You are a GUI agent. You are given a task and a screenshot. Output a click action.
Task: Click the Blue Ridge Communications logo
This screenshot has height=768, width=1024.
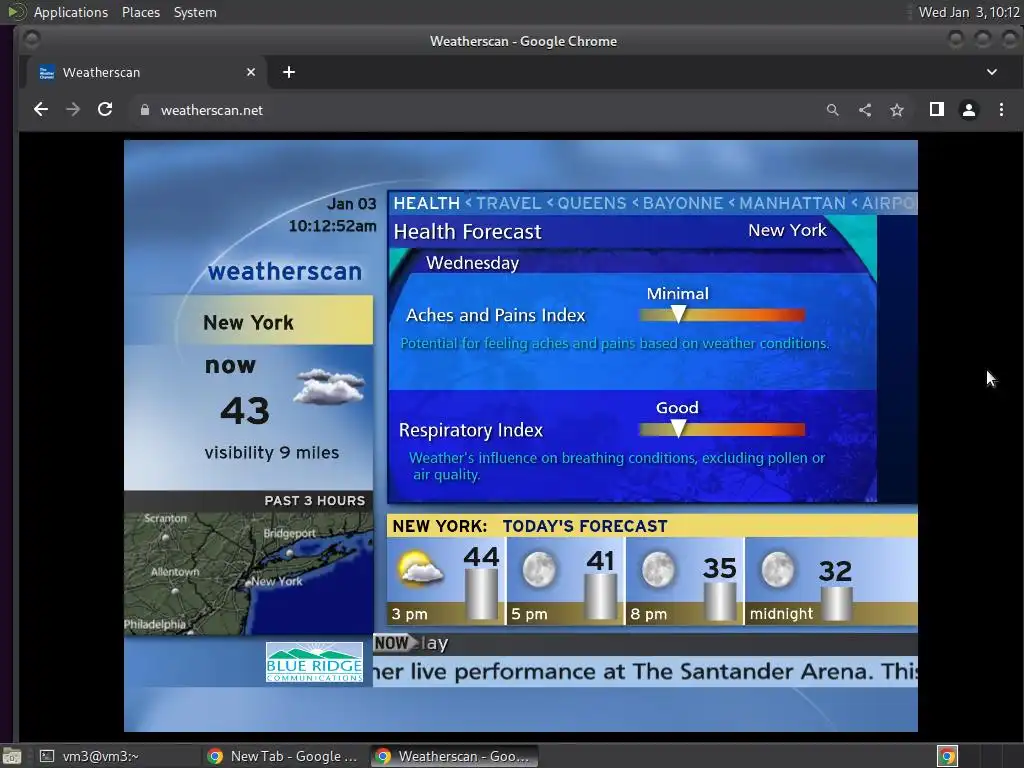(x=314, y=662)
